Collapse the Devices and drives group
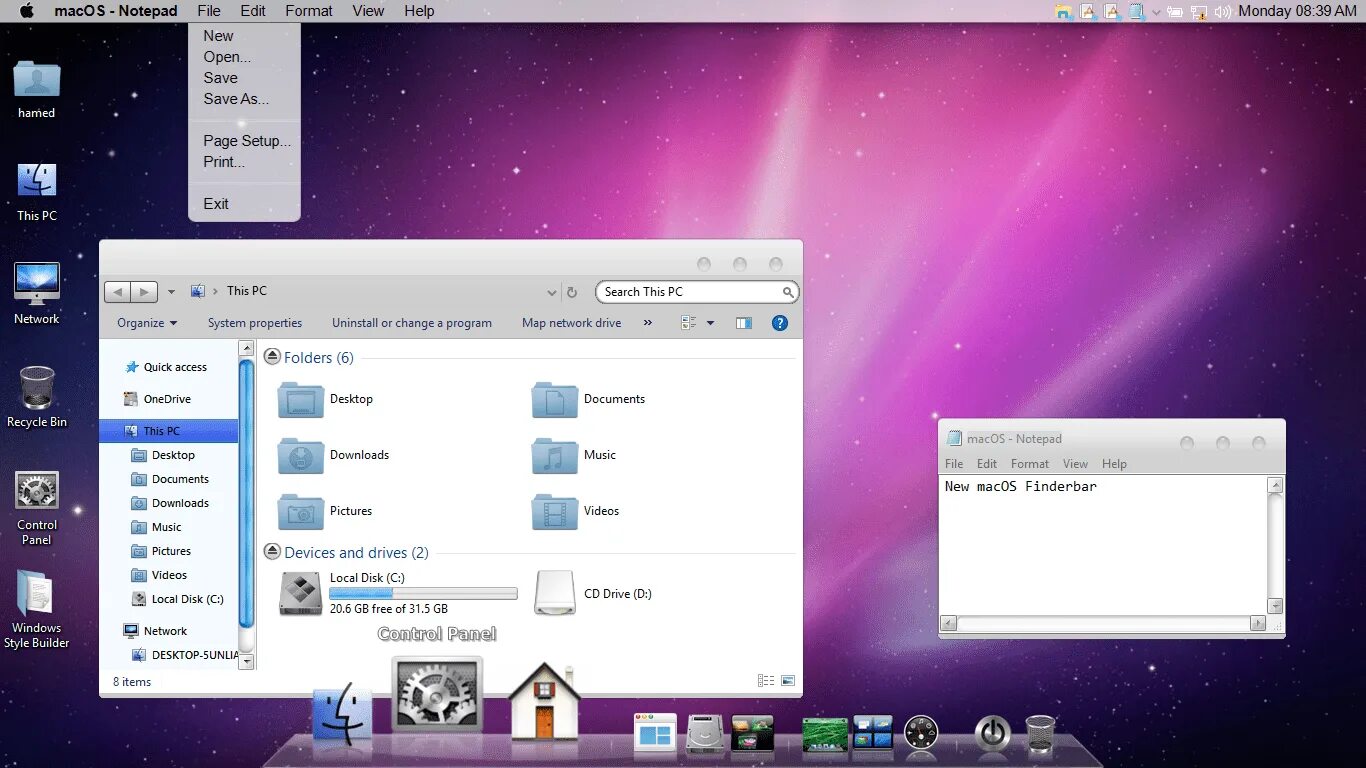Screen dimensions: 1366x768 [272, 552]
